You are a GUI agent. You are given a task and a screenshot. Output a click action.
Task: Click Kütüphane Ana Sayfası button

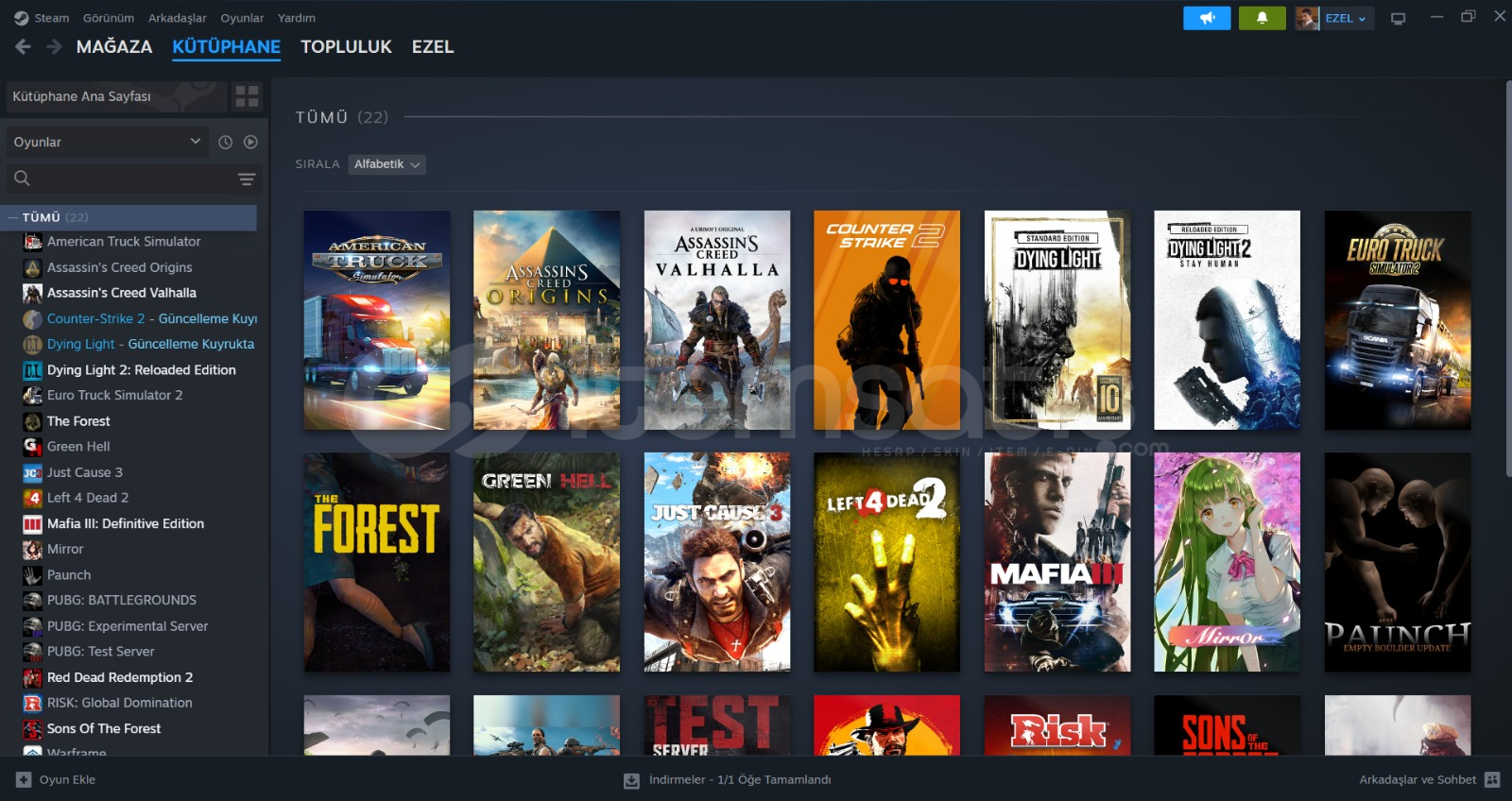tap(117, 96)
